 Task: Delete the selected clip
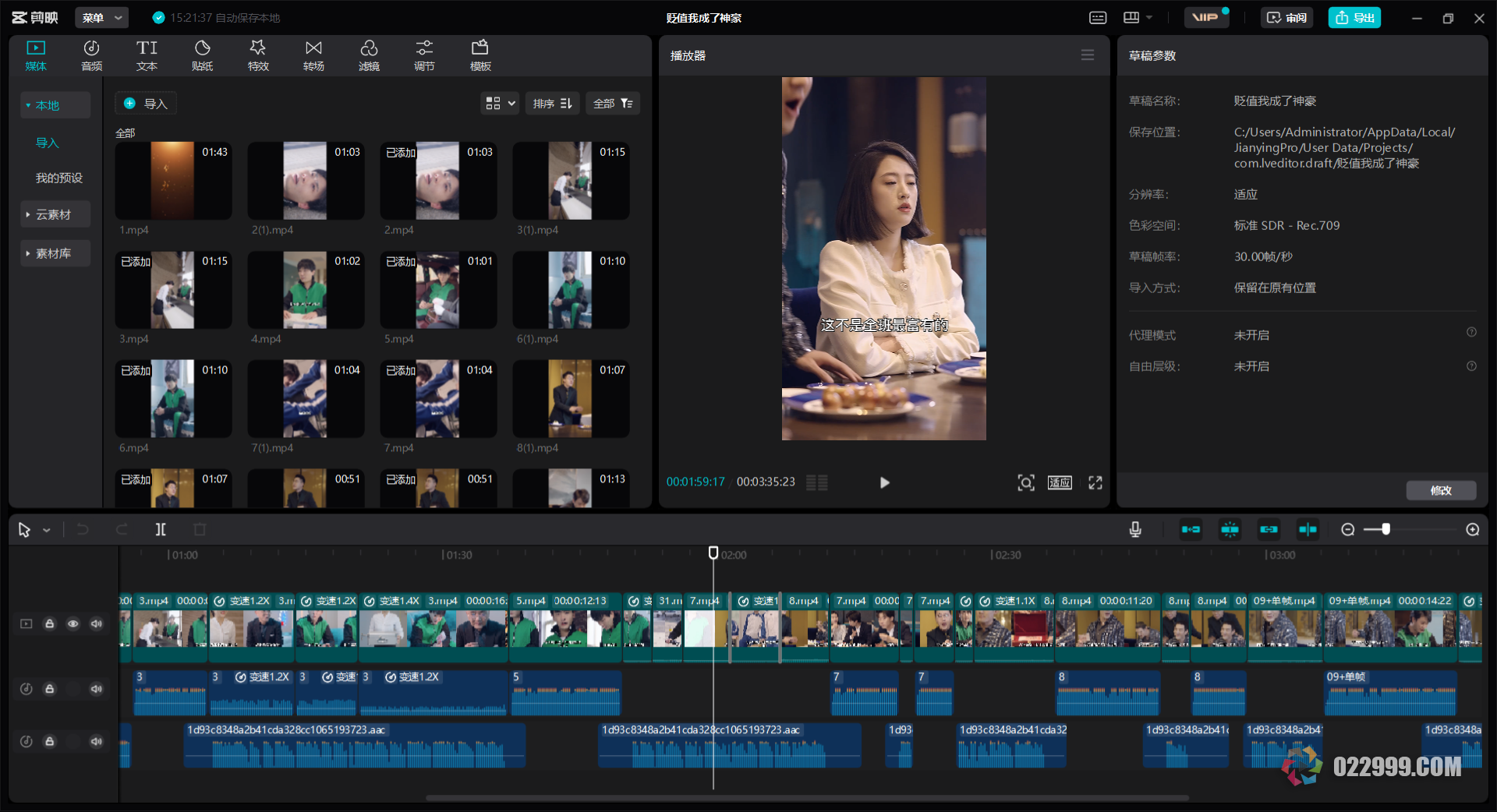(x=200, y=530)
